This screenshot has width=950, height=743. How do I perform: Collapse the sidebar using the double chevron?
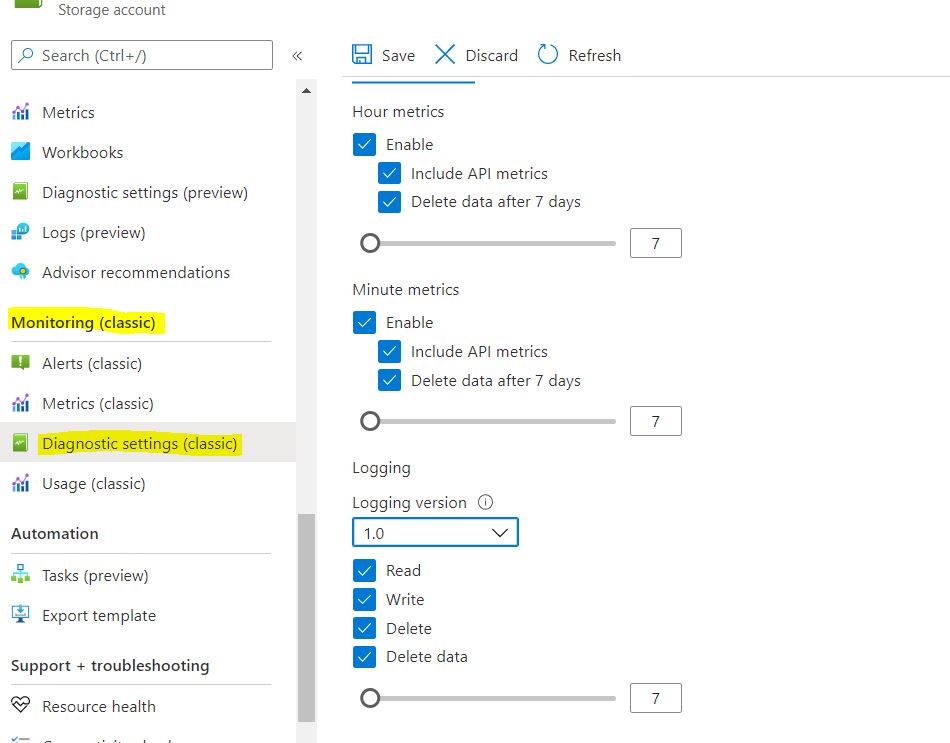[x=297, y=55]
